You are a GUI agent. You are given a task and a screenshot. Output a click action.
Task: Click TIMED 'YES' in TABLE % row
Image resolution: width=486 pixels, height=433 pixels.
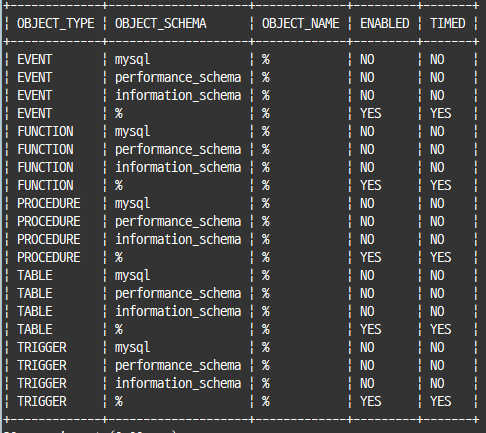click(441, 330)
